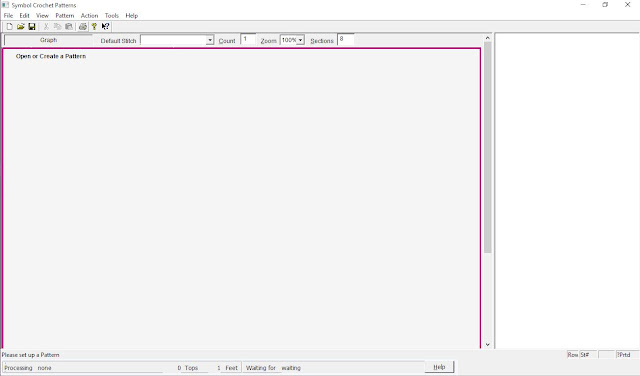This screenshot has height=376, width=640.
Task: Open the File menu
Action: pyautogui.click(x=8, y=16)
